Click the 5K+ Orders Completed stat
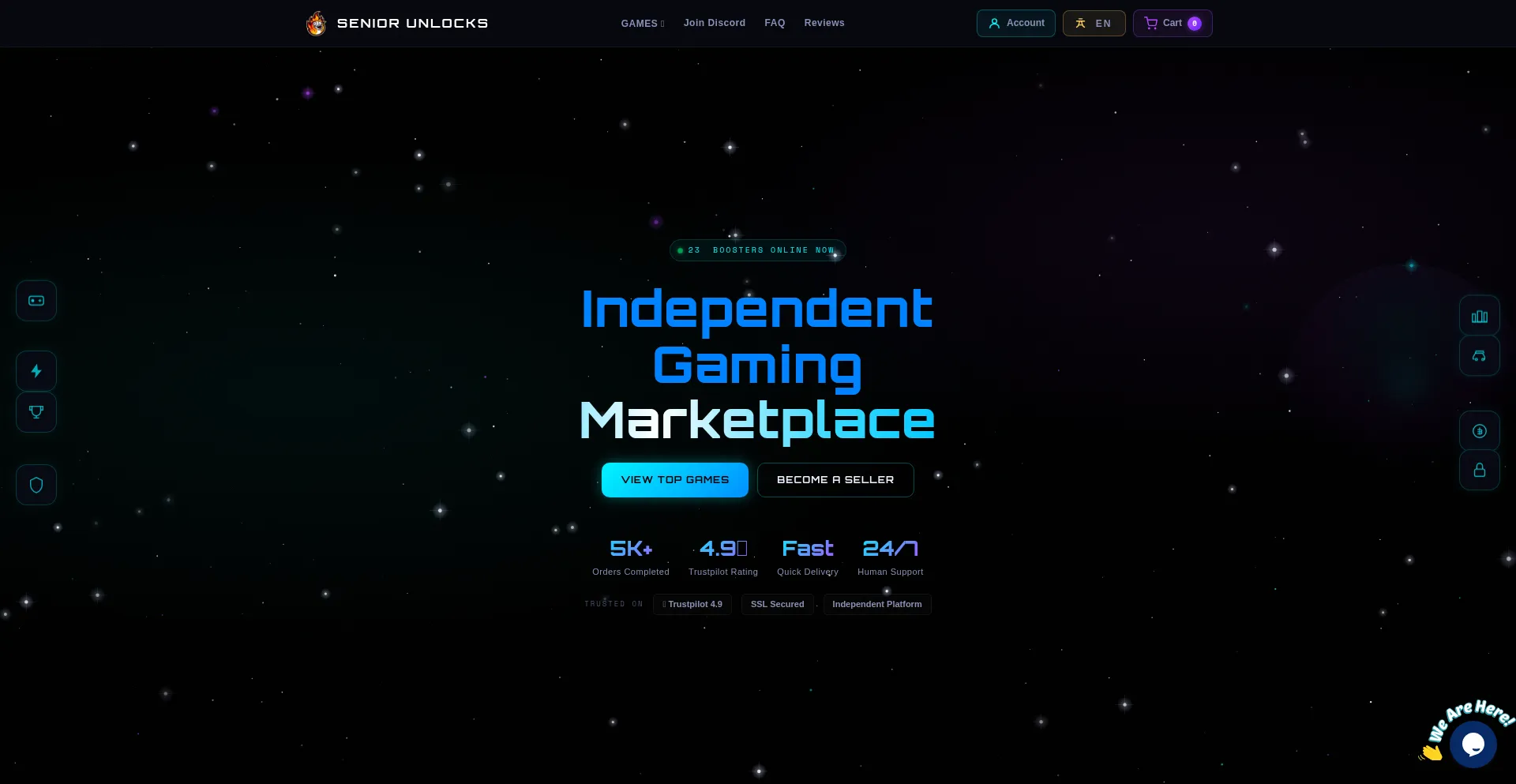Image resolution: width=1516 pixels, height=784 pixels. coord(631,557)
